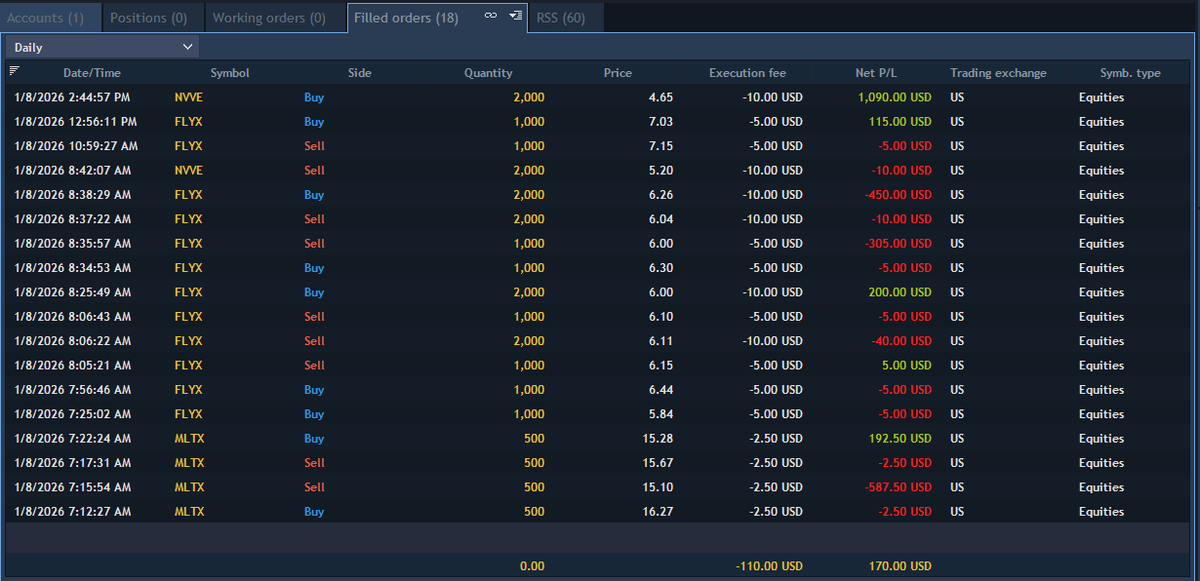Click MLTX symbol in the 7:12:27 AM row
This screenshot has width=1200, height=581.
click(189, 511)
